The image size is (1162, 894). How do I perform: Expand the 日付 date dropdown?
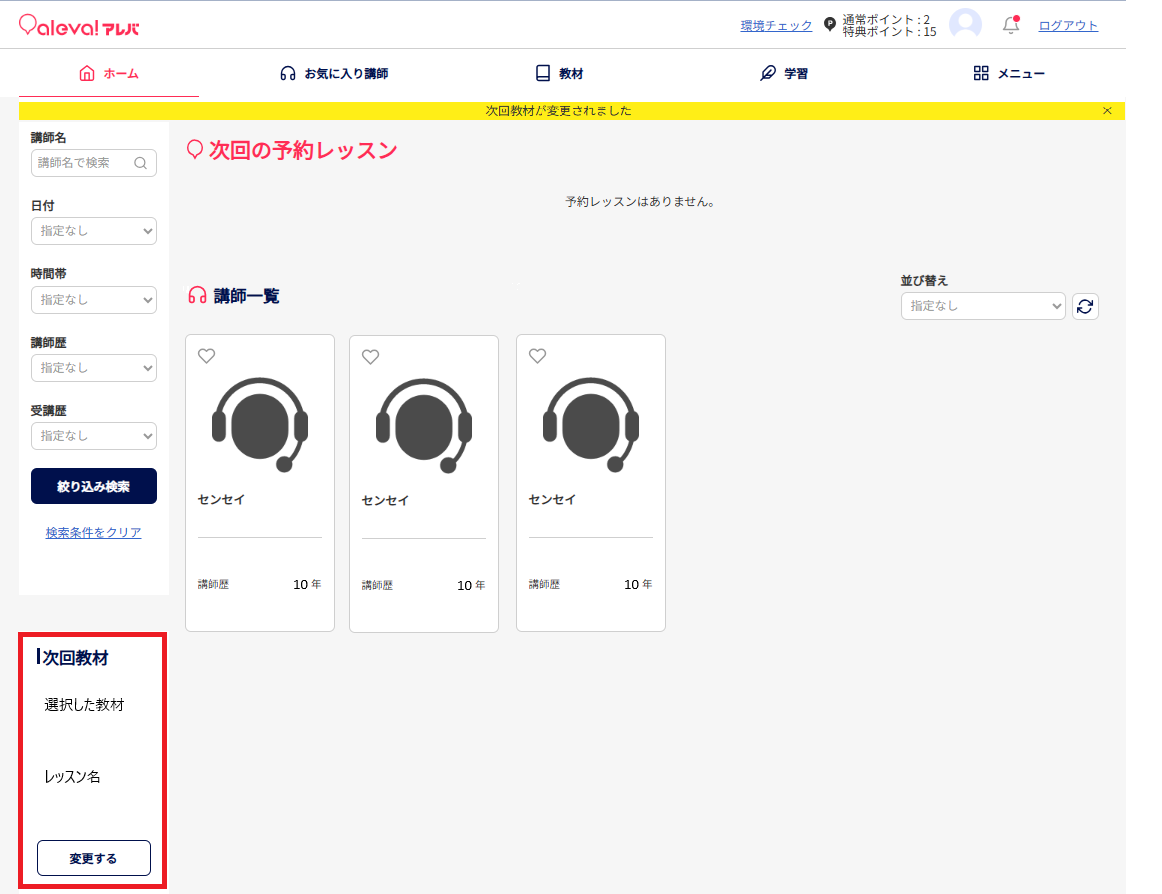(94, 231)
